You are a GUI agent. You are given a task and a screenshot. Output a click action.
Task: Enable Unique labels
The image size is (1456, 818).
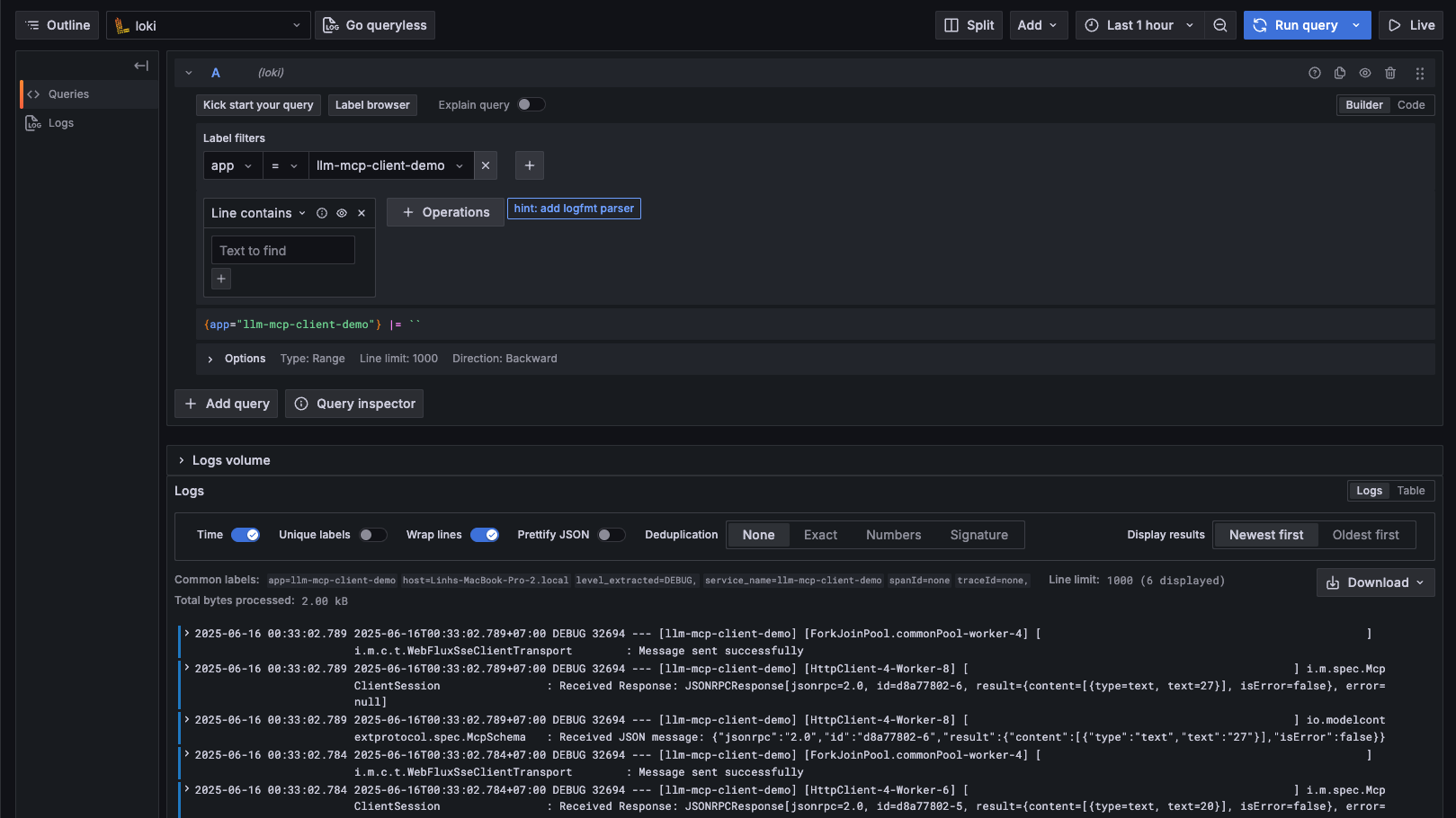point(373,535)
